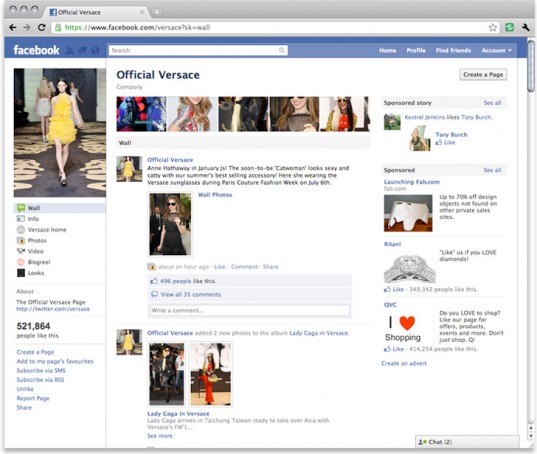Click Like on Anne Hathaway post
This screenshot has height=454, width=537.
(x=220, y=267)
